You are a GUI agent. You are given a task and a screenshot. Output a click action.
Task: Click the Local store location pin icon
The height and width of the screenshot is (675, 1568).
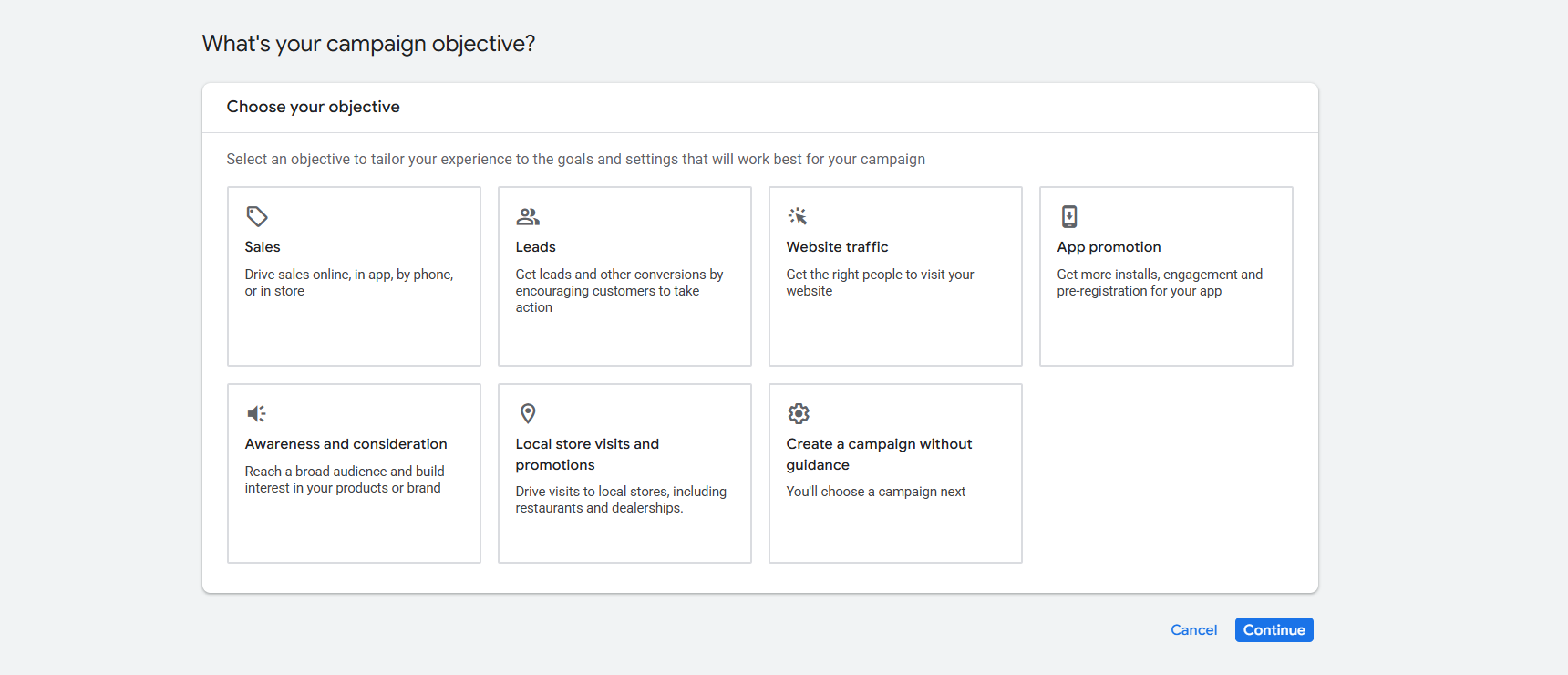(x=528, y=413)
